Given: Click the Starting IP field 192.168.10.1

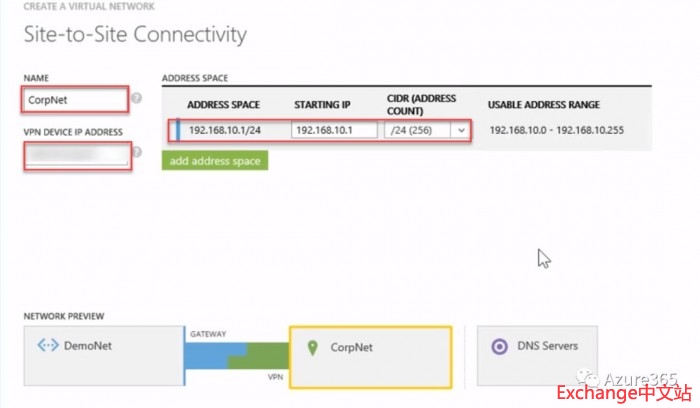Looking at the screenshot, I should 334,130.
